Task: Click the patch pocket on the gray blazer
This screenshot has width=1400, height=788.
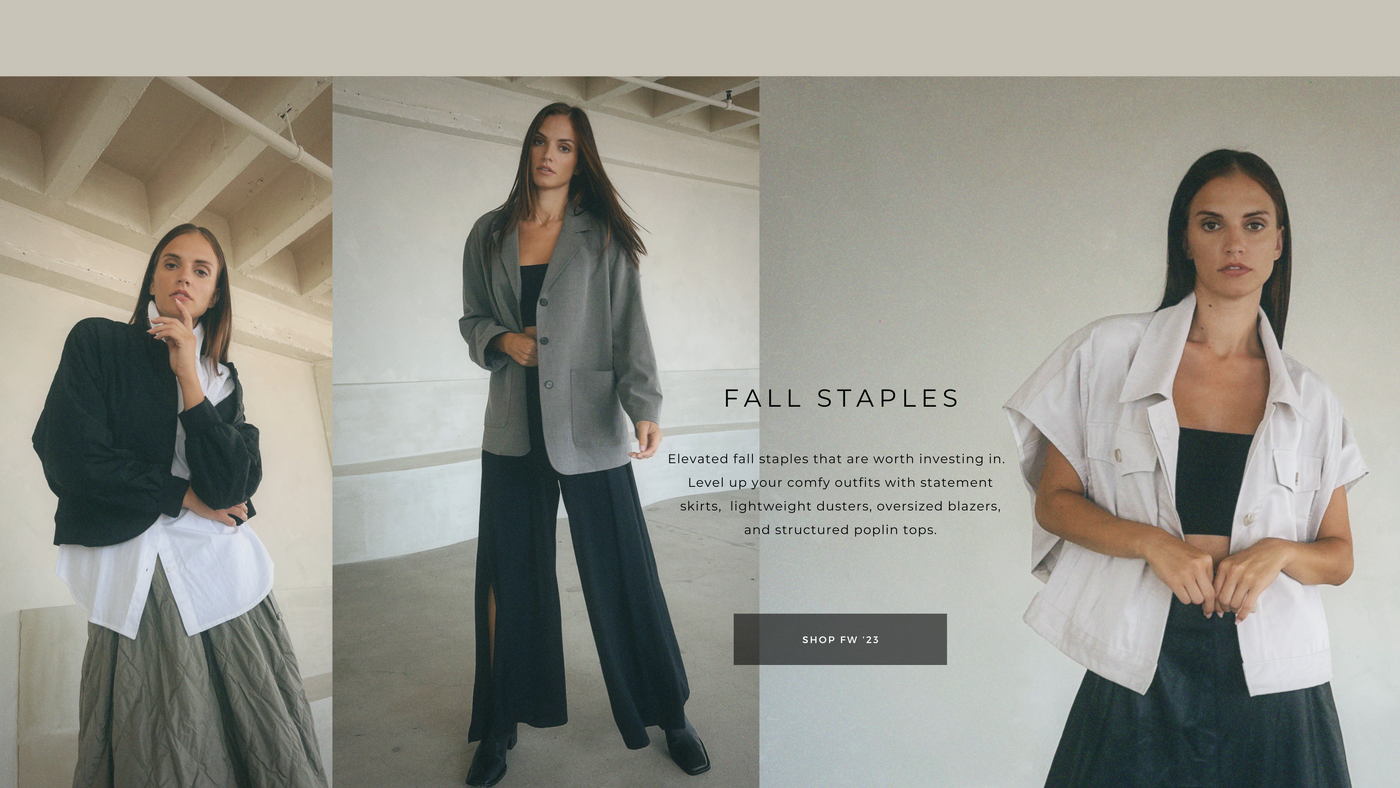Action: 596,410
